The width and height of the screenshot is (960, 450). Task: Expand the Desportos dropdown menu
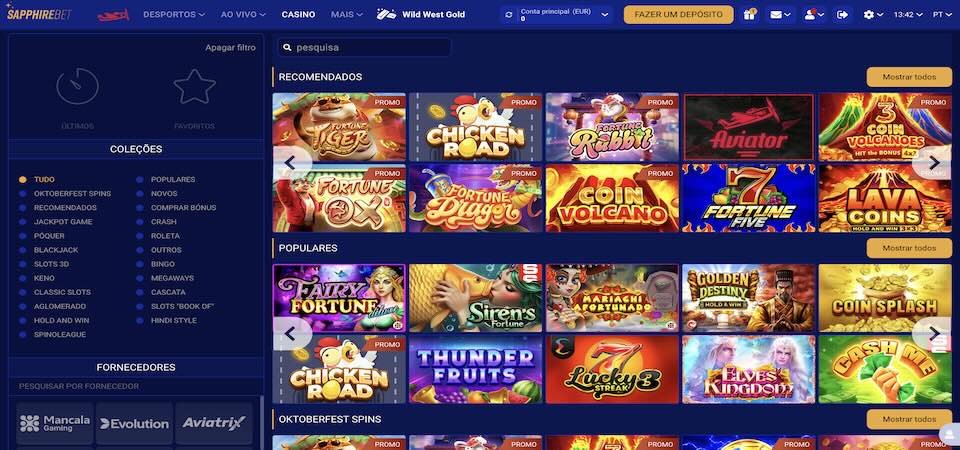click(x=174, y=14)
